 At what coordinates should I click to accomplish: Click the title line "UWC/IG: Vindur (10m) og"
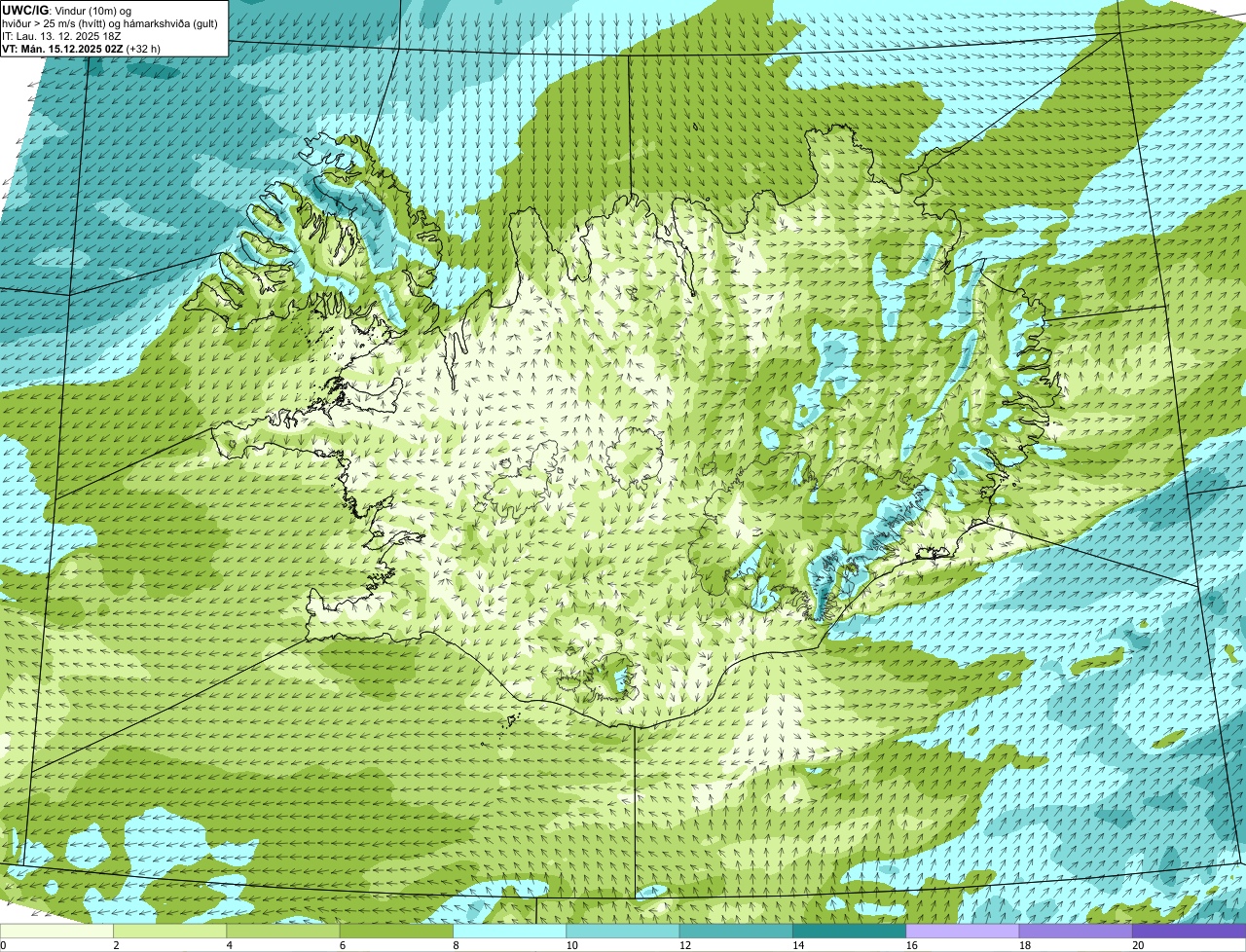[x=66, y=10]
